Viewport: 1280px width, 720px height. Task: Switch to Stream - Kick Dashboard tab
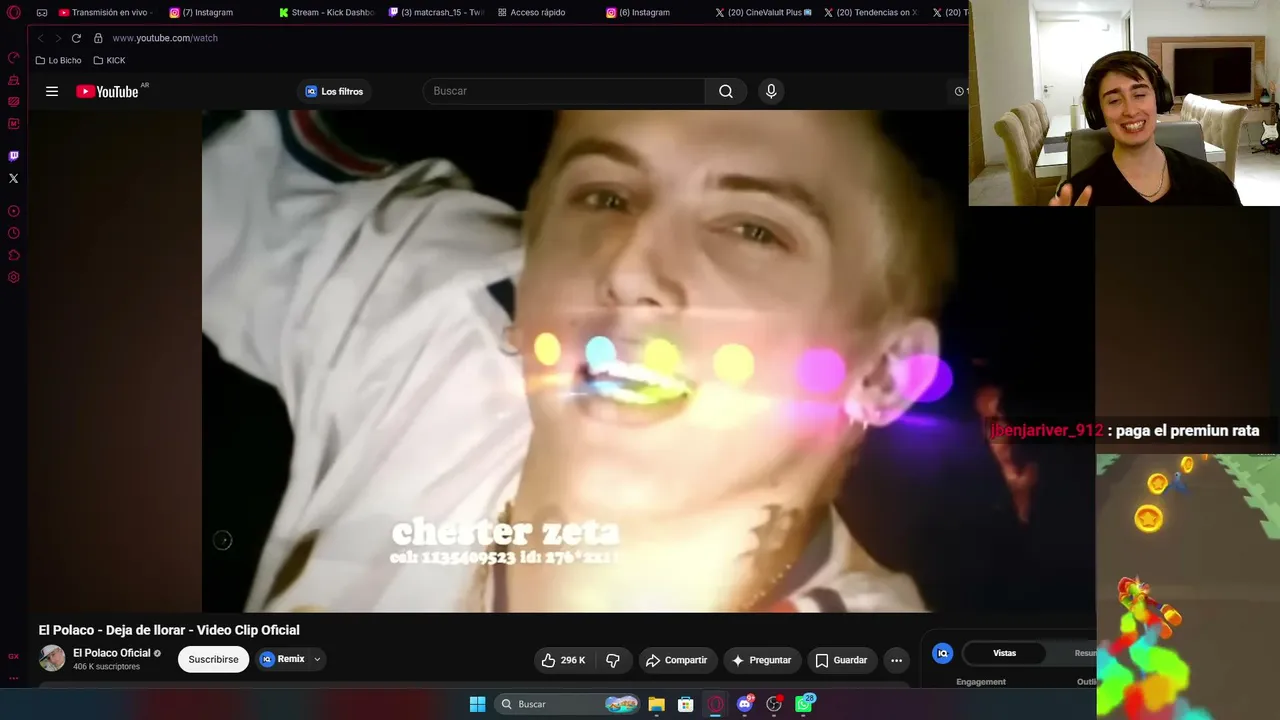pyautogui.click(x=326, y=13)
